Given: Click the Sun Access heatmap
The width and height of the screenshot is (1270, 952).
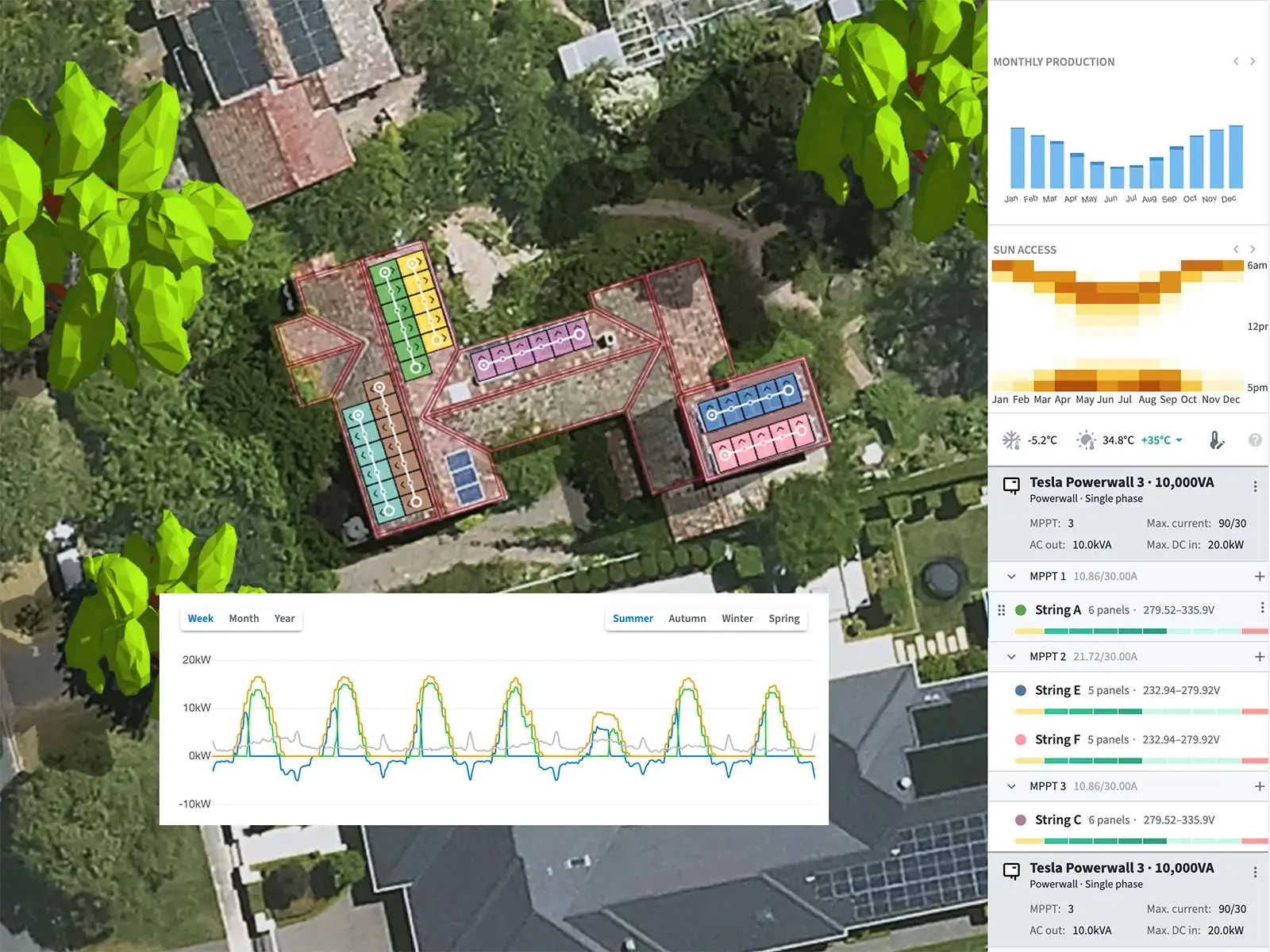Looking at the screenshot, I should pyautogui.click(x=1118, y=326).
